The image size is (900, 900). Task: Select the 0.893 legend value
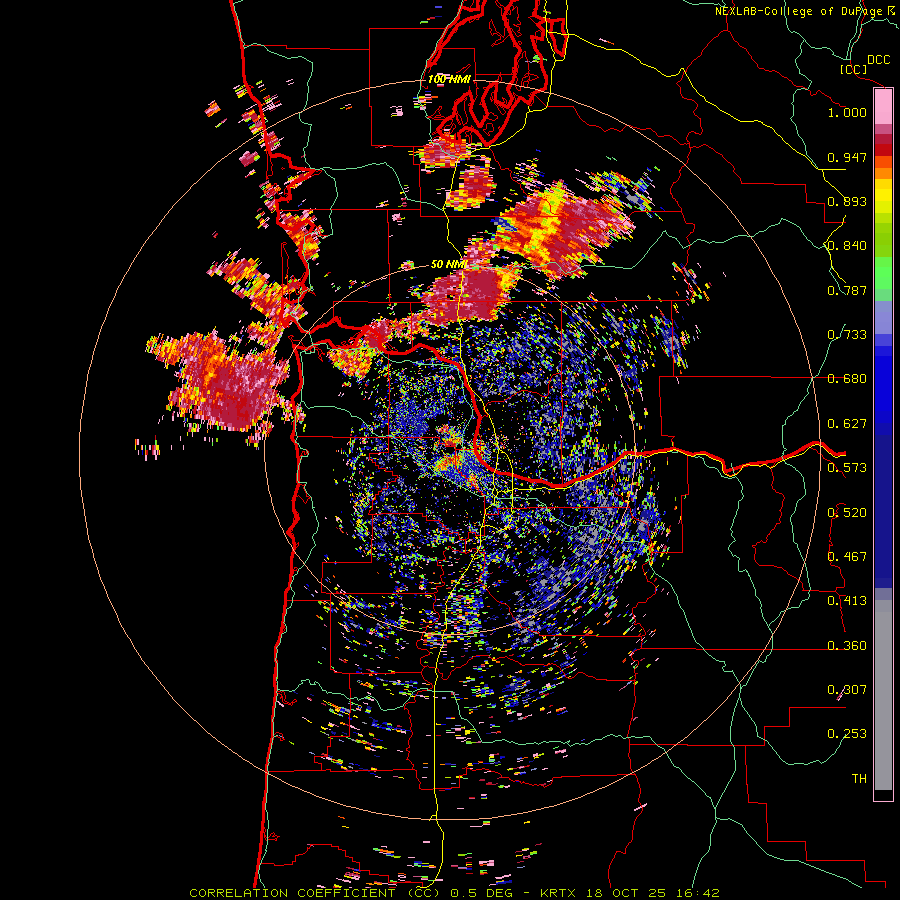pos(847,201)
